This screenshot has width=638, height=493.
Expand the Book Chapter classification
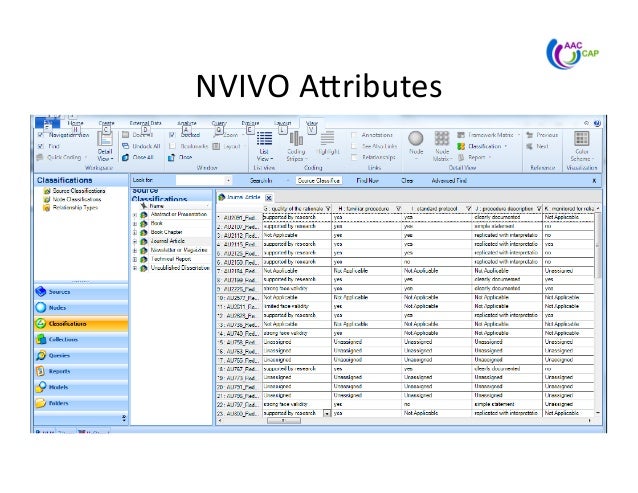click(x=135, y=232)
